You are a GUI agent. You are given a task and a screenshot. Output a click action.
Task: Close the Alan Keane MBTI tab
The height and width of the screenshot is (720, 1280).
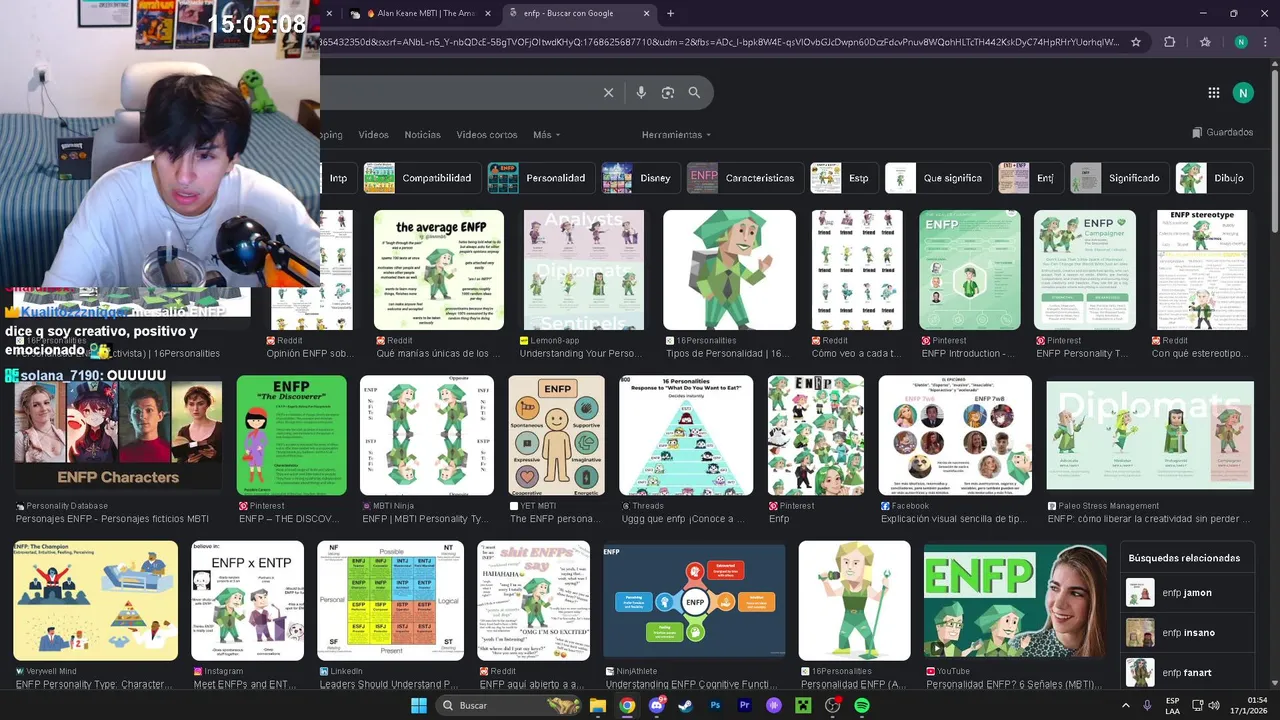tap(488, 14)
